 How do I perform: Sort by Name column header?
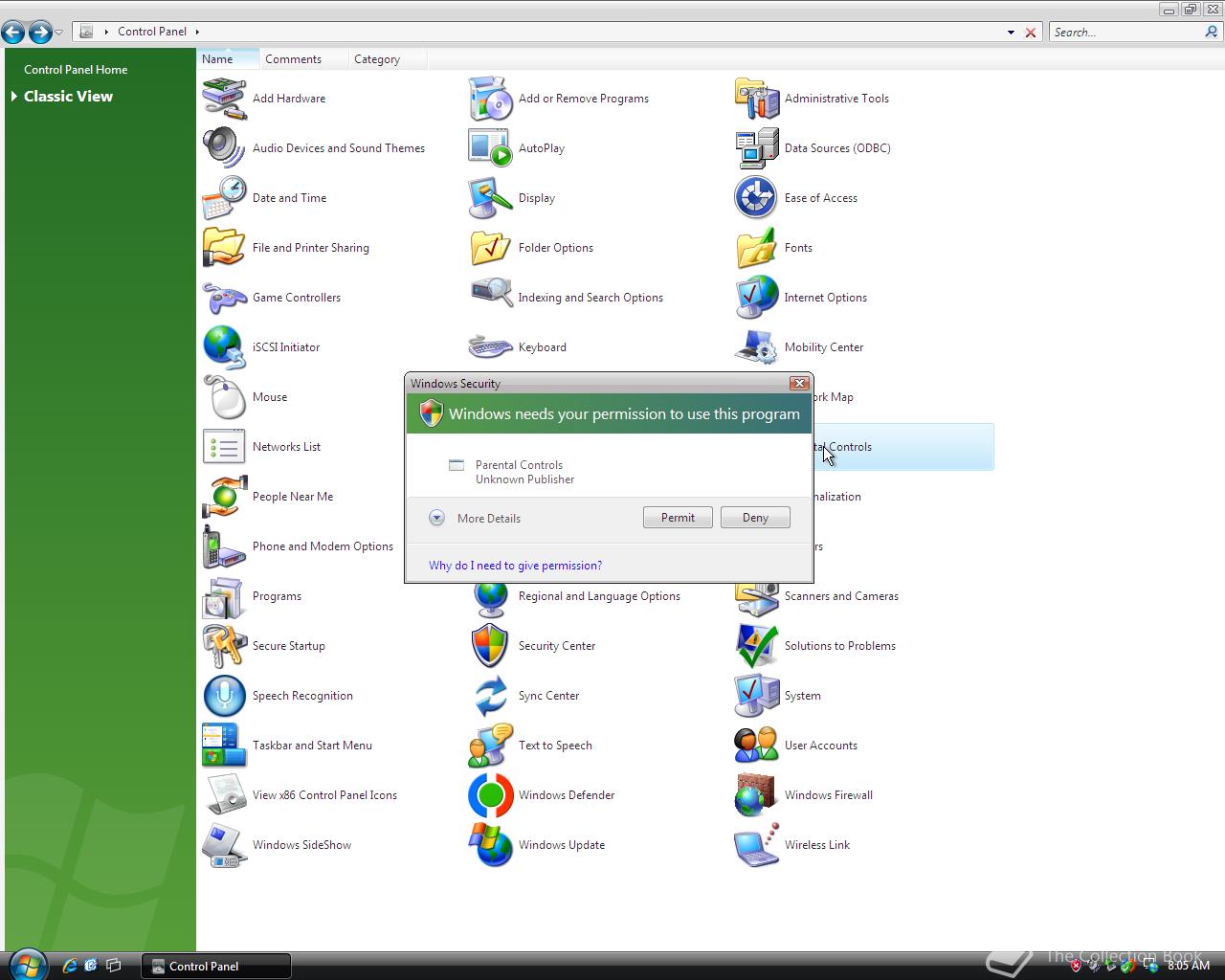coord(228,58)
